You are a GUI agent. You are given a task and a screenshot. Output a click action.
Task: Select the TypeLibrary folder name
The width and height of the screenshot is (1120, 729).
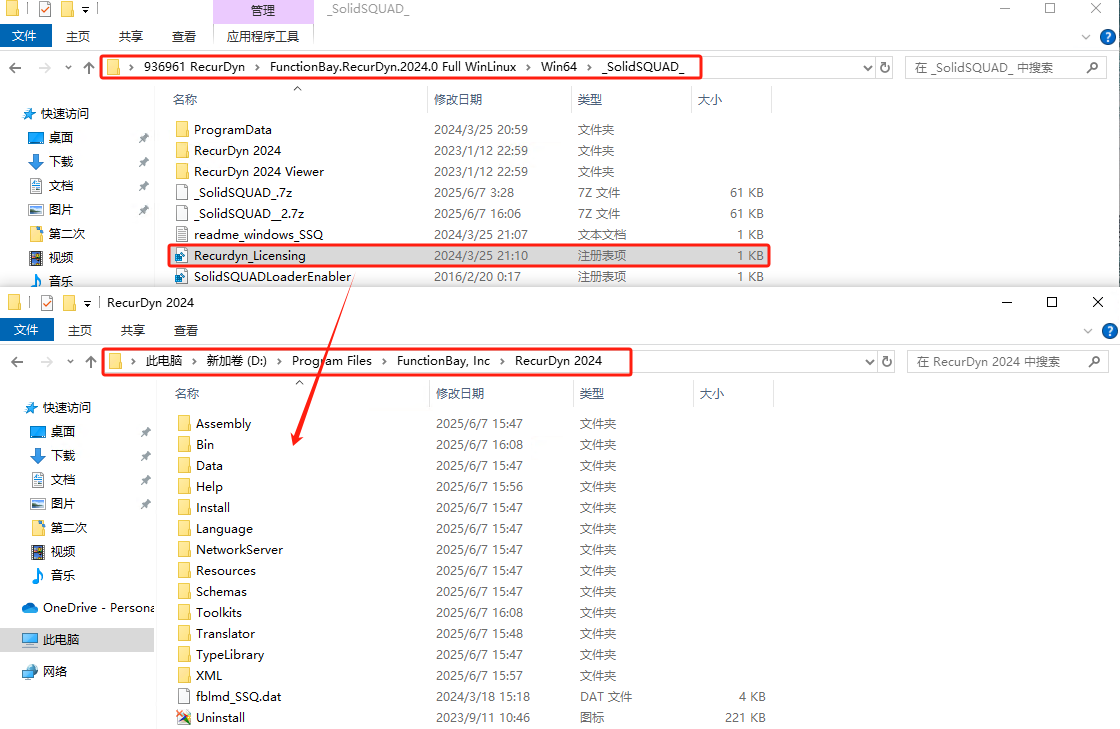pos(230,655)
